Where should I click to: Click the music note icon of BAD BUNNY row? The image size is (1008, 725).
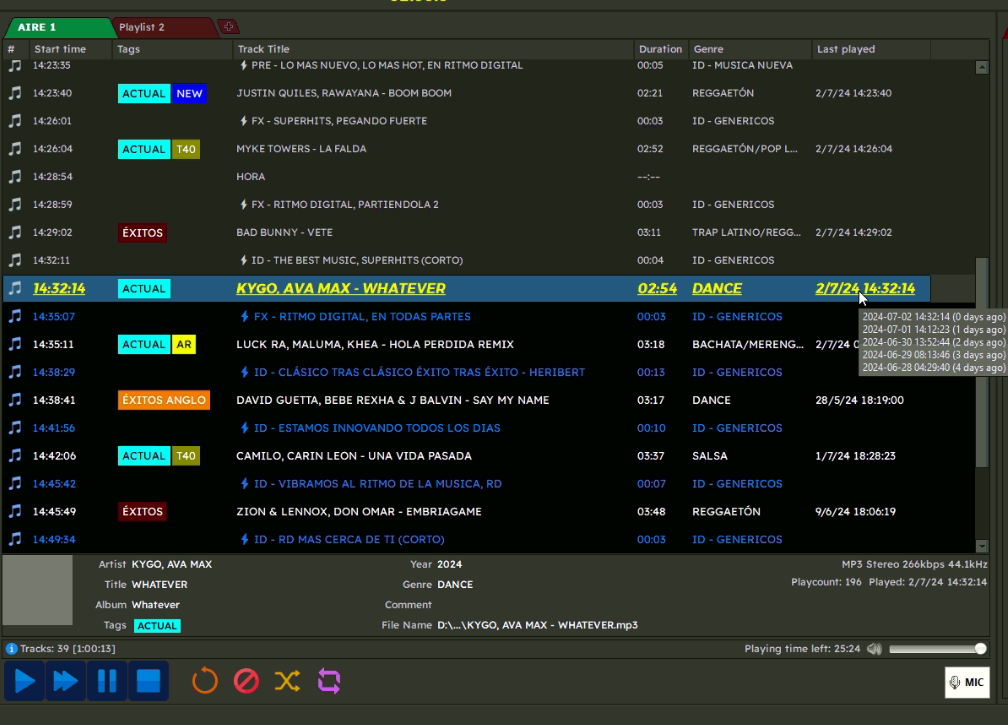coord(15,233)
